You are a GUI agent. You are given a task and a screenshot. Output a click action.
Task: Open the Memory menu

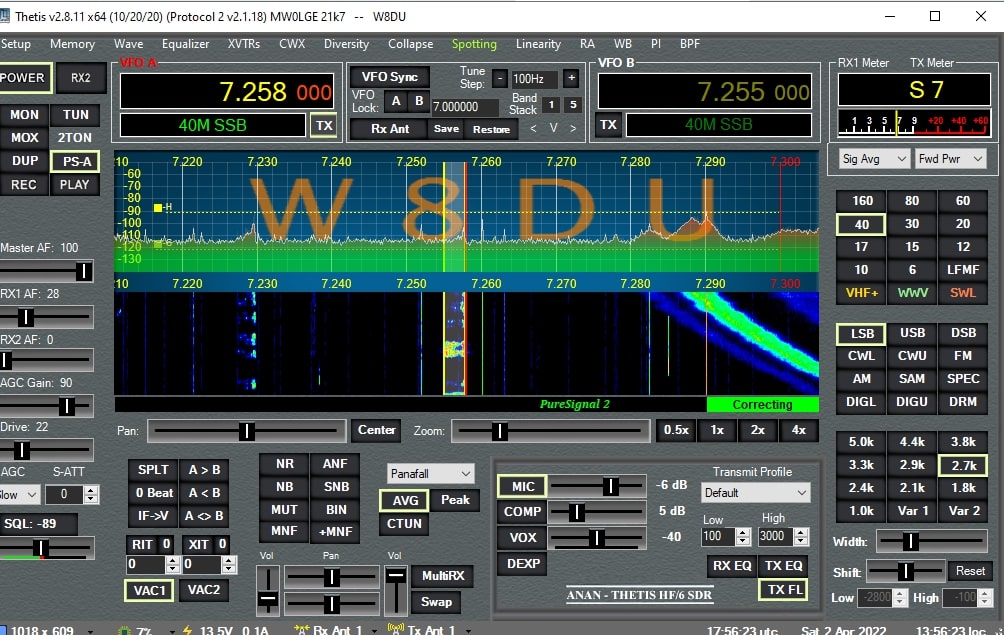coord(72,44)
